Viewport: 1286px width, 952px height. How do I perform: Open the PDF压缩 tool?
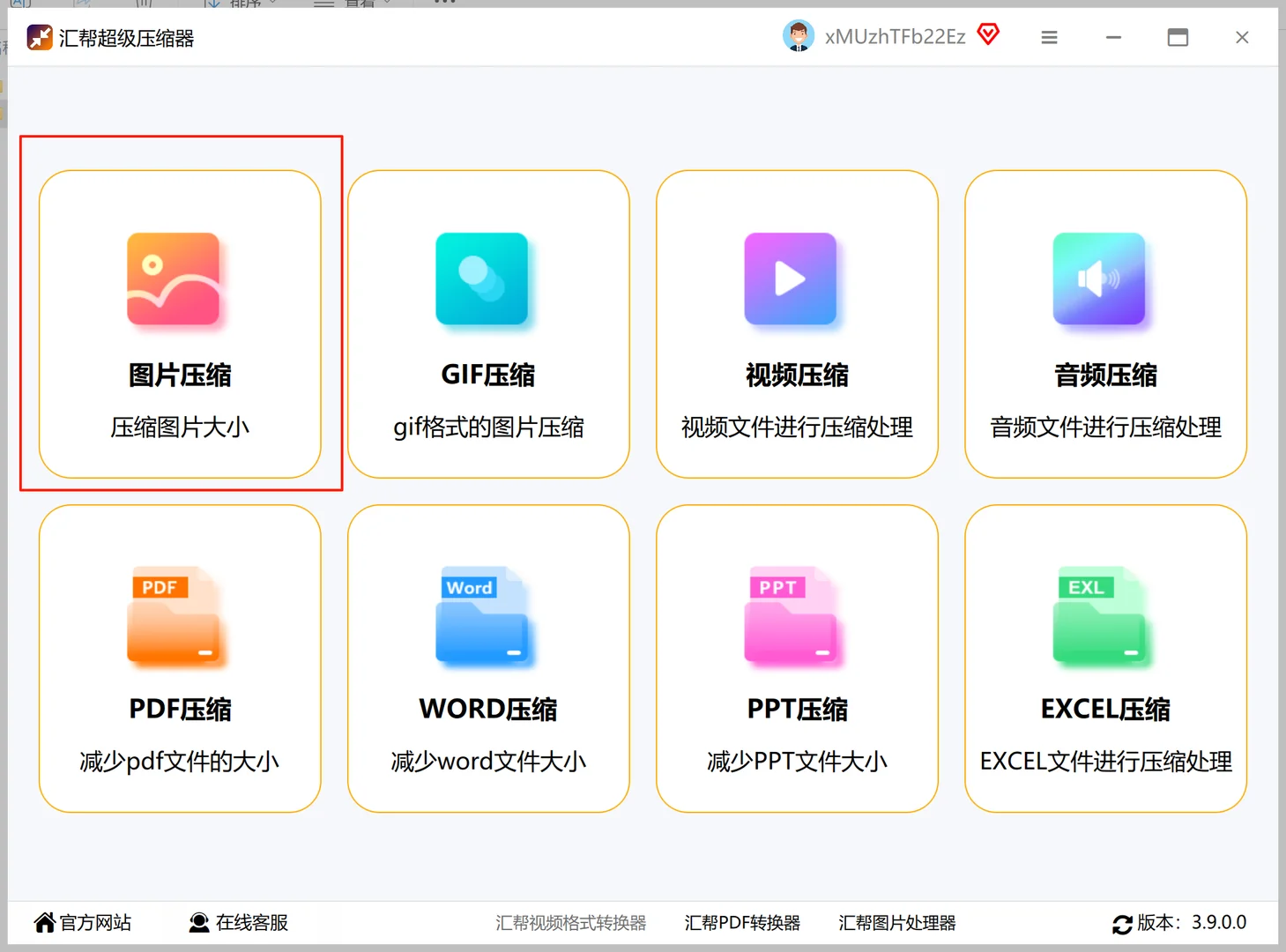click(180, 659)
